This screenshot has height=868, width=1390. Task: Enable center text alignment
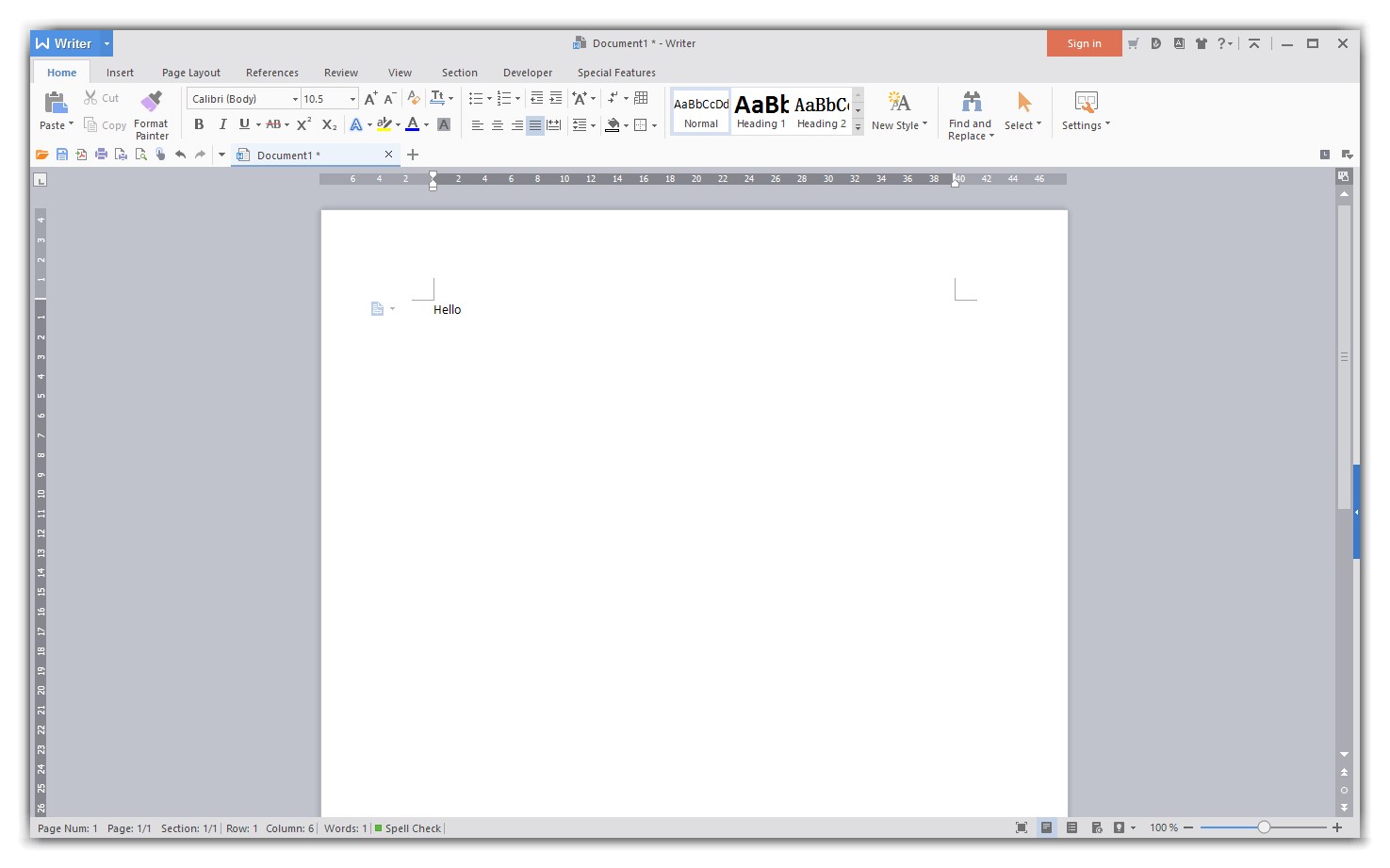(497, 123)
